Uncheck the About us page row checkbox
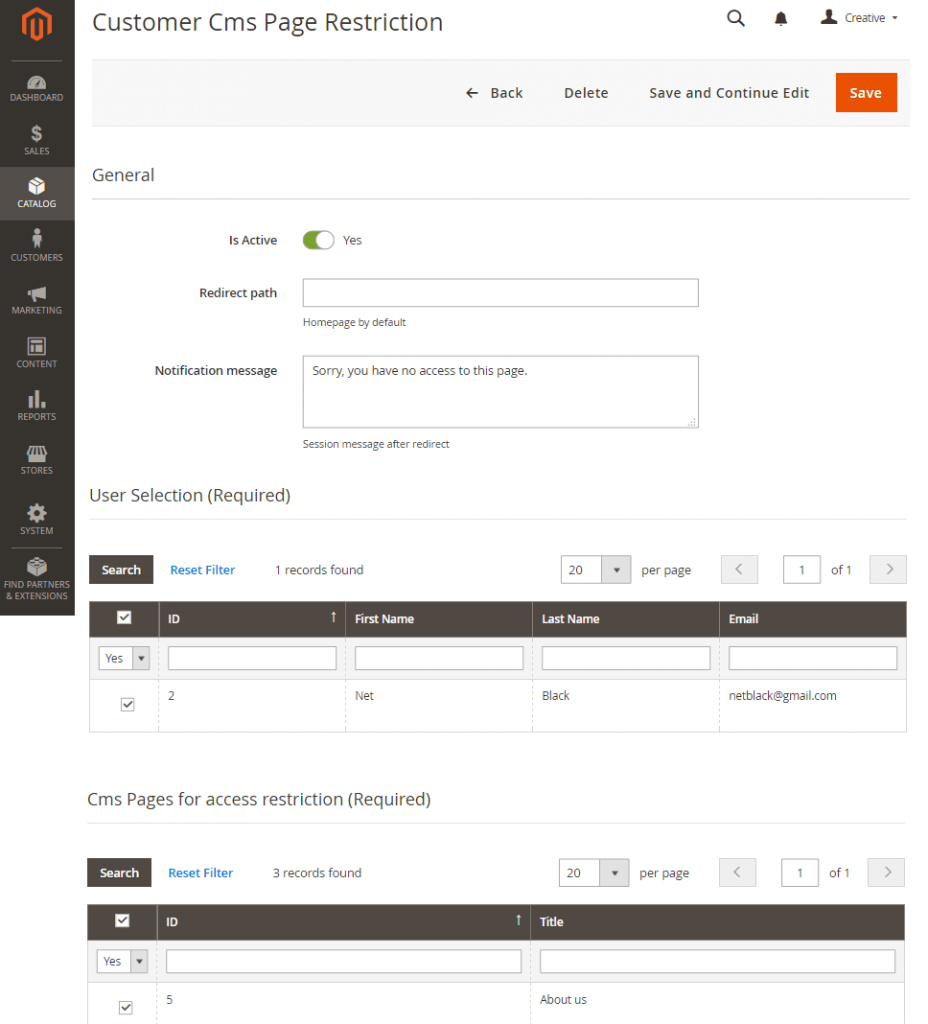The width and height of the screenshot is (928, 1024). coord(125,1007)
